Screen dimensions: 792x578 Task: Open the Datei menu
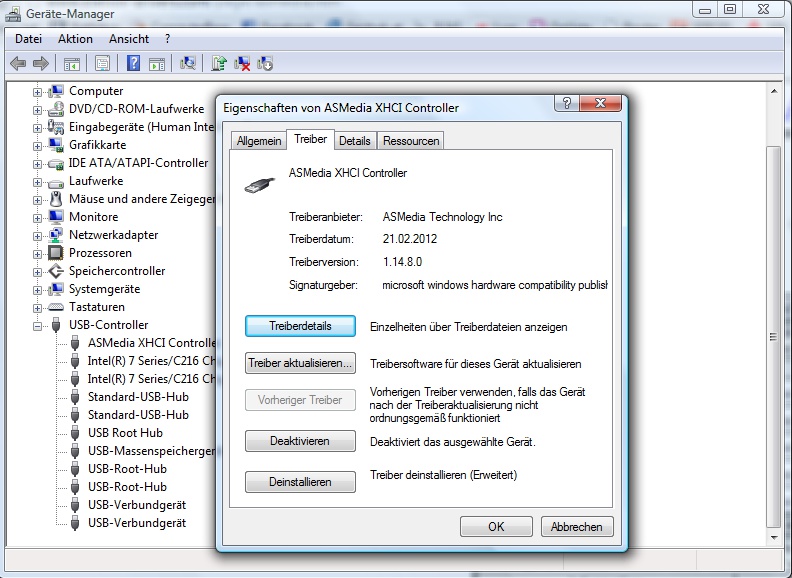click(28, 39)
